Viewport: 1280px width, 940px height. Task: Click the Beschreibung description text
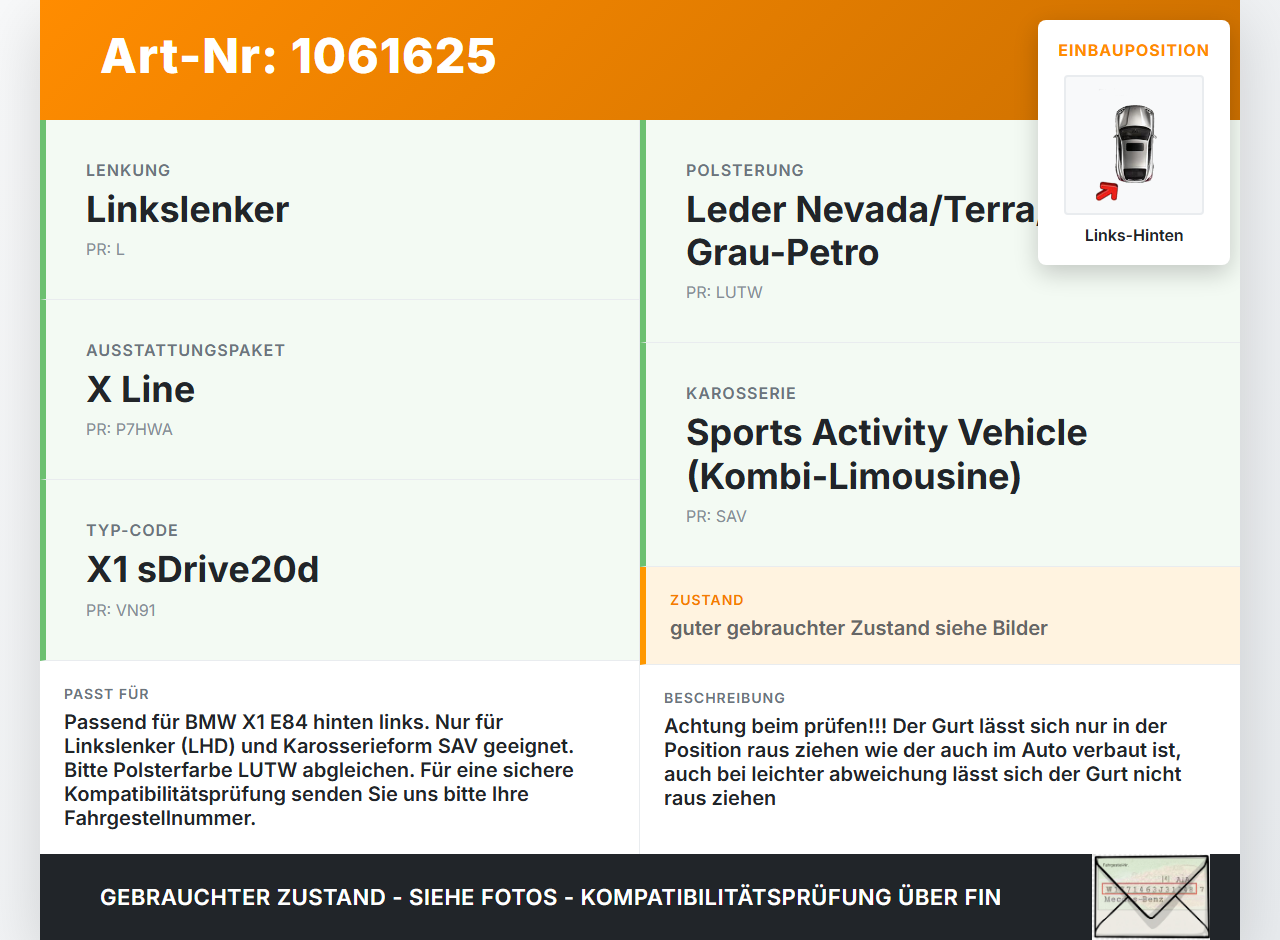(923, 762)
